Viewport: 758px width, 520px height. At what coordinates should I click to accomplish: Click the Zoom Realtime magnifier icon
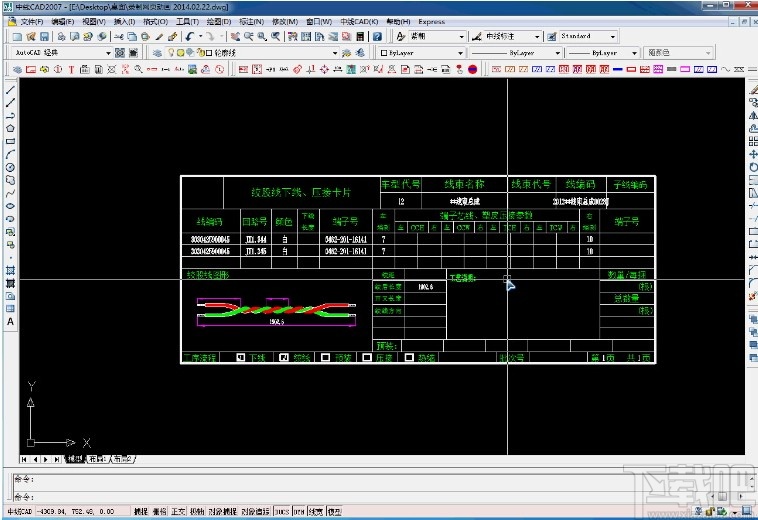(248, 37)
